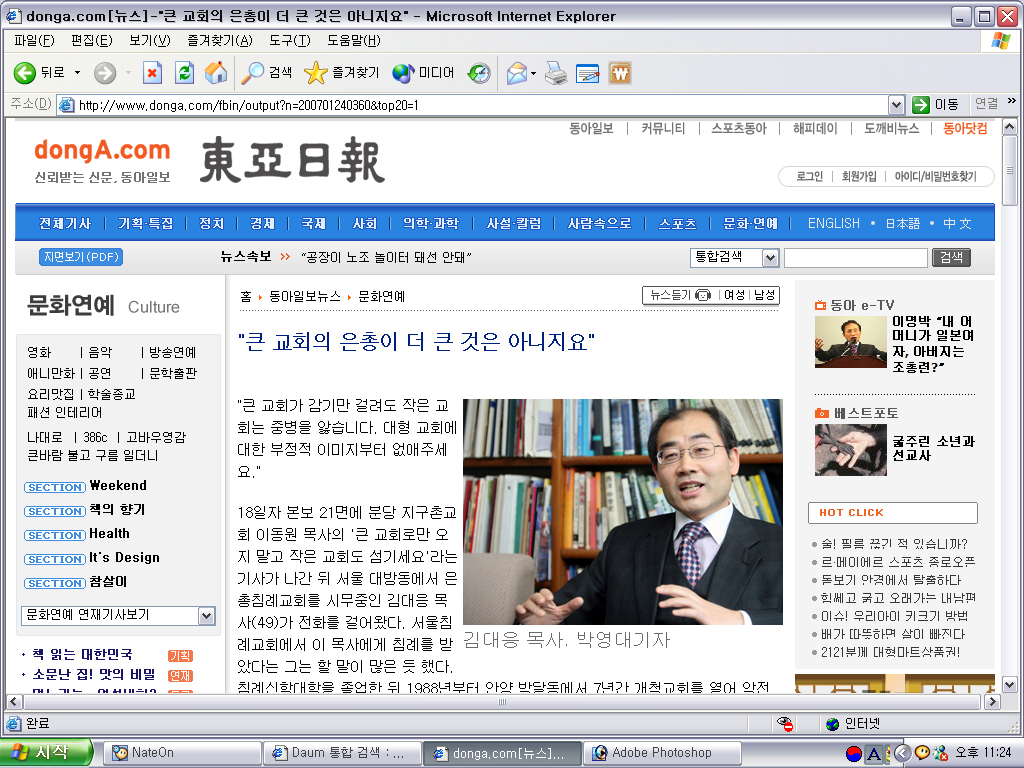The height and width of the screenshot is (768, 1024).
Task: Open the Mail envelope toolbar icon
Action: (x=517, y=72)
